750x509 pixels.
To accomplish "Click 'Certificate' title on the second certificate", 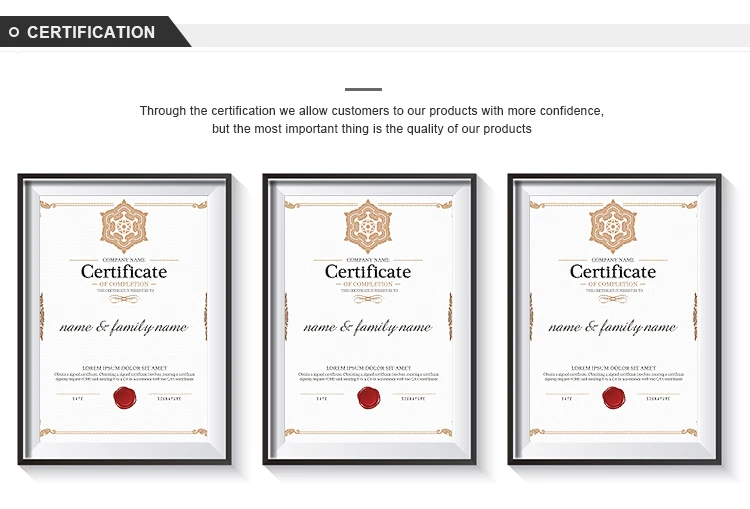I will (x=368, y=272).
